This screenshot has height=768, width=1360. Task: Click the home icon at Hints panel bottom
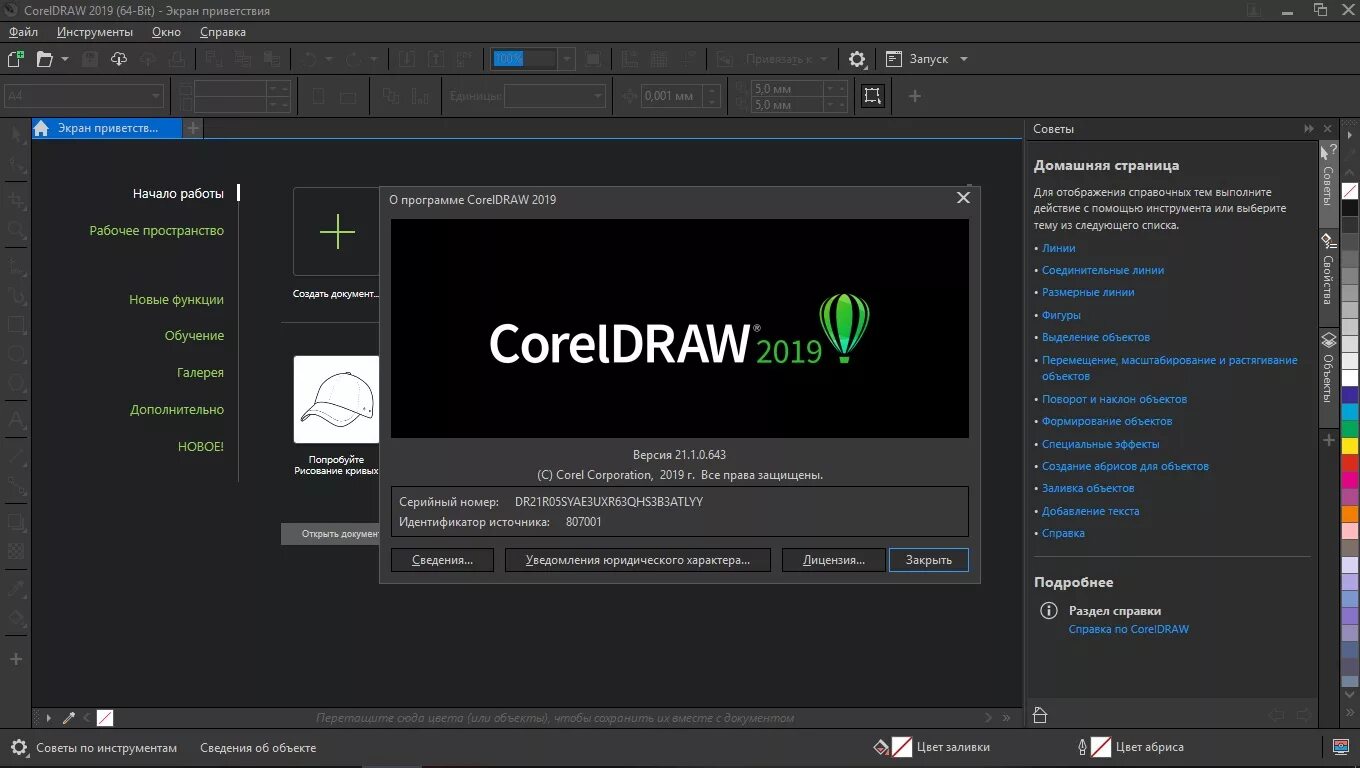click(1041, 714)
